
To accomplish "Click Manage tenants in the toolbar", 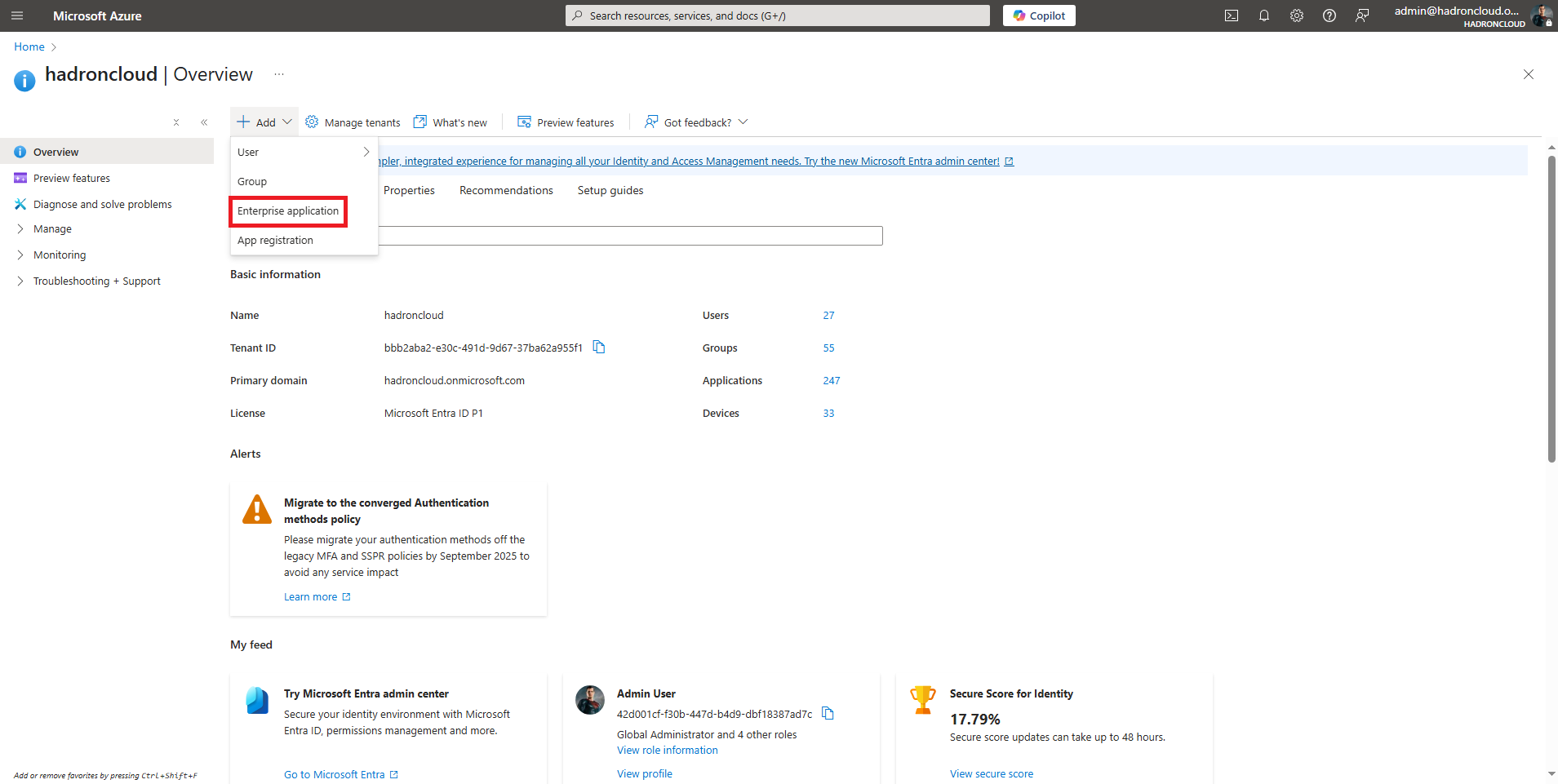I will click(x=353, y=122).
